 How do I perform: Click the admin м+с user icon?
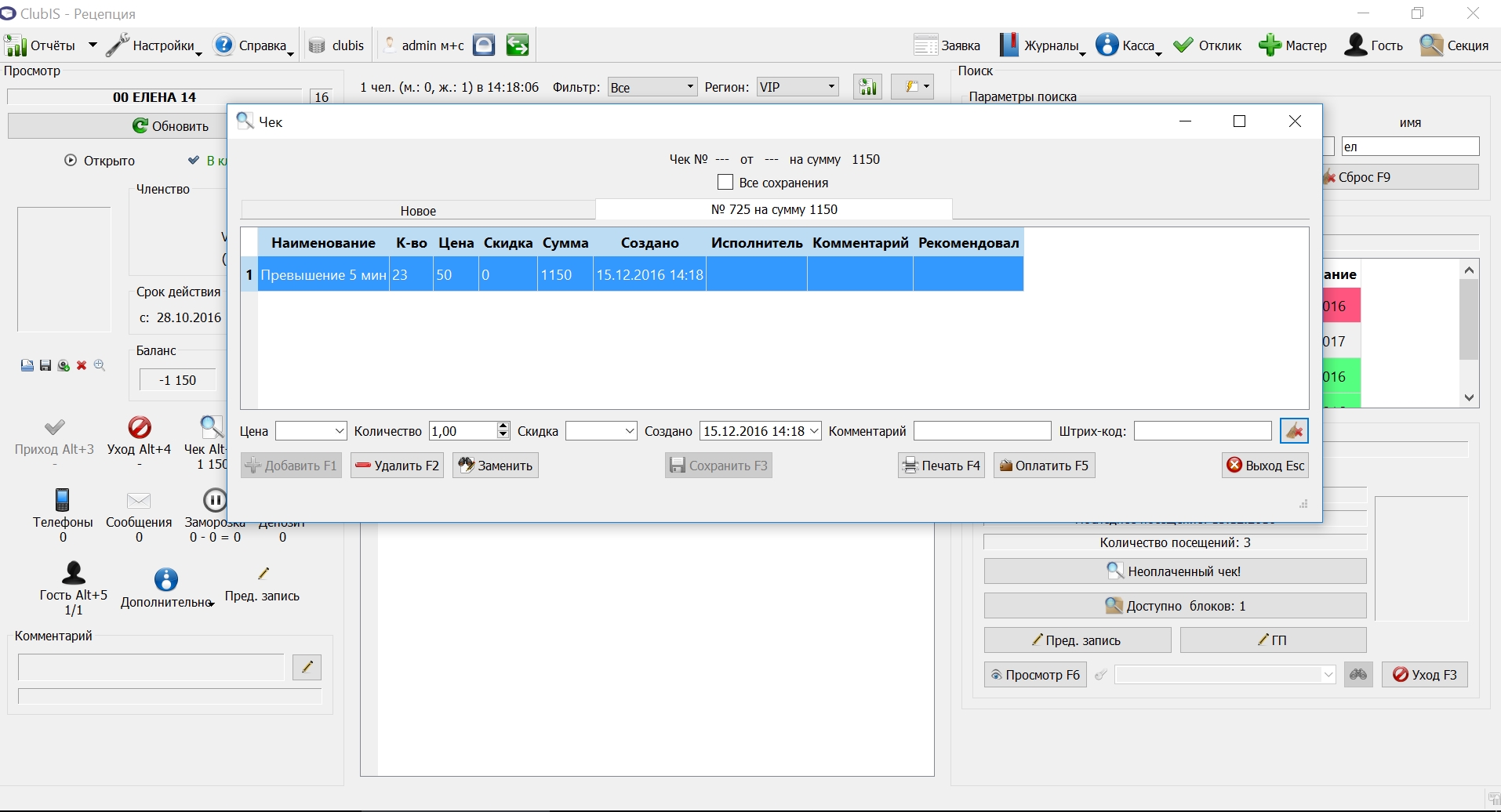(389, 45)
